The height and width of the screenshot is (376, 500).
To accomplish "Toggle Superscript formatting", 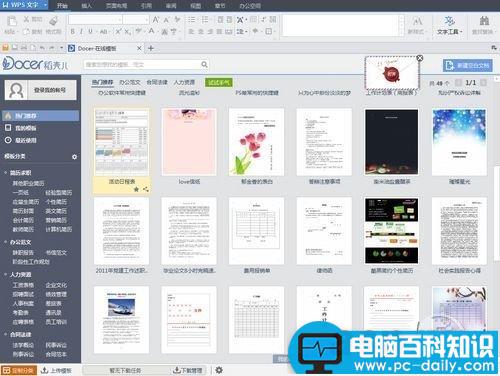I will (118, 32).
